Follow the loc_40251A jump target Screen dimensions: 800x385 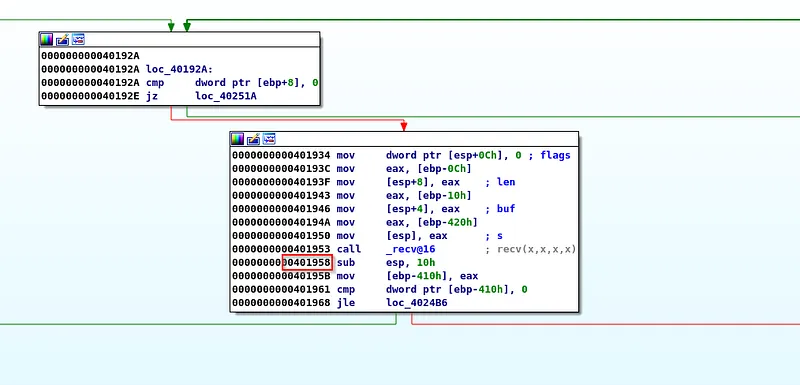tap(226, 96)
